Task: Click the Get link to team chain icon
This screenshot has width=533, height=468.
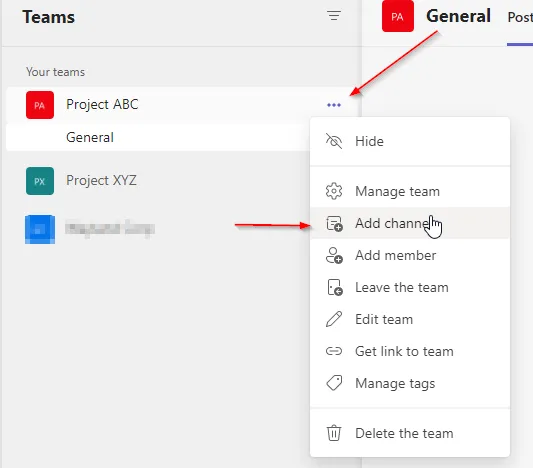Action: 334,351
